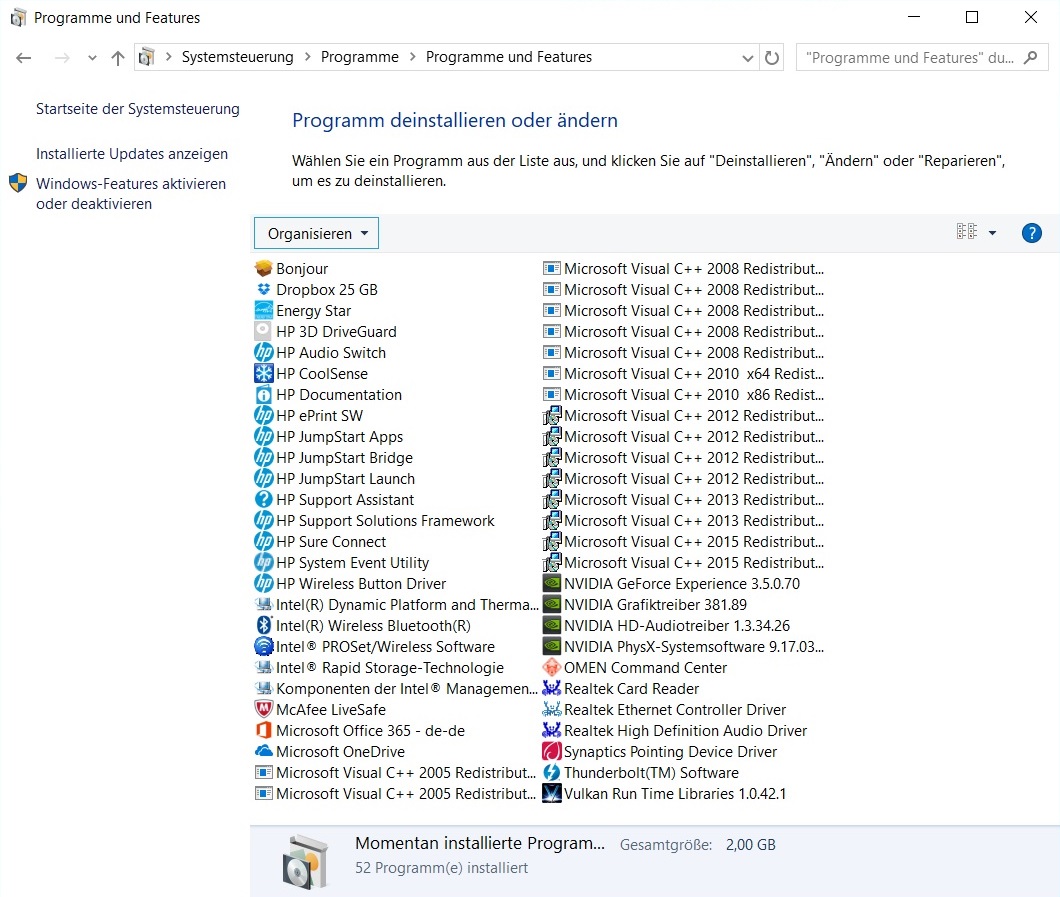Click the Realtek Card Reader crab icon
This screenshot has height=897, width=1060.
(552, 688)
